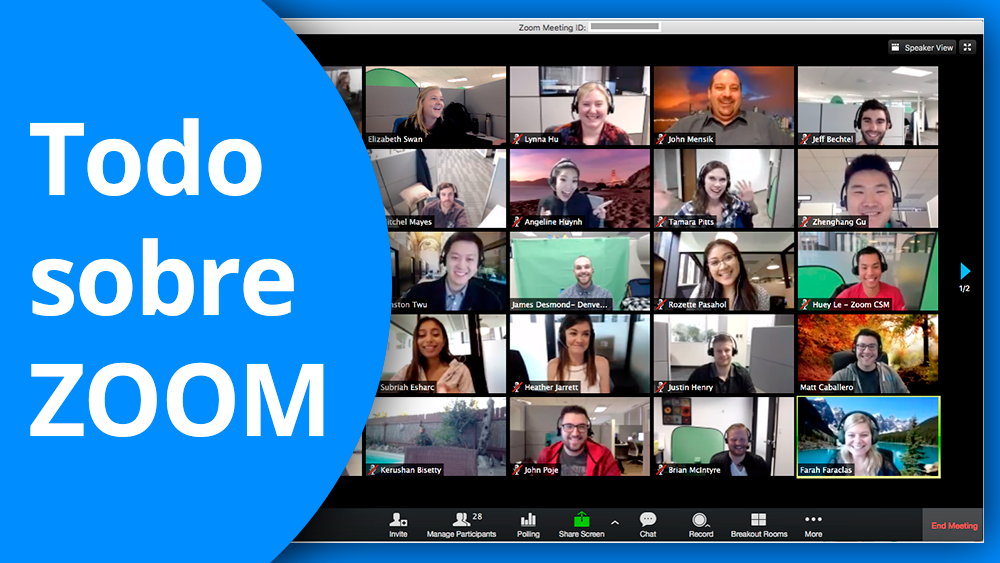Screen dimensions: 1000x563
Task: Select Jeff Bechtel's video tile
Action: (x=868, y=106)
